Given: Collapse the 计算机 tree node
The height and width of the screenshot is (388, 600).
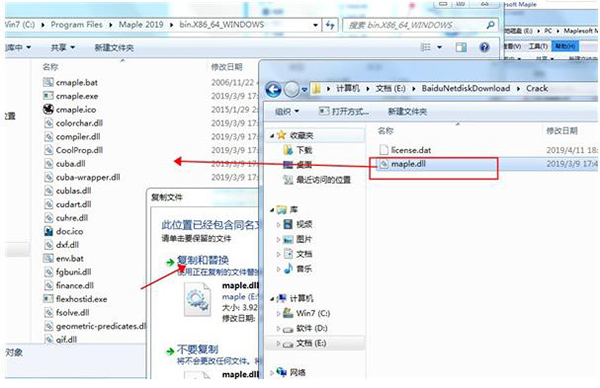Looking at the screenshot, I should [272, 298].
